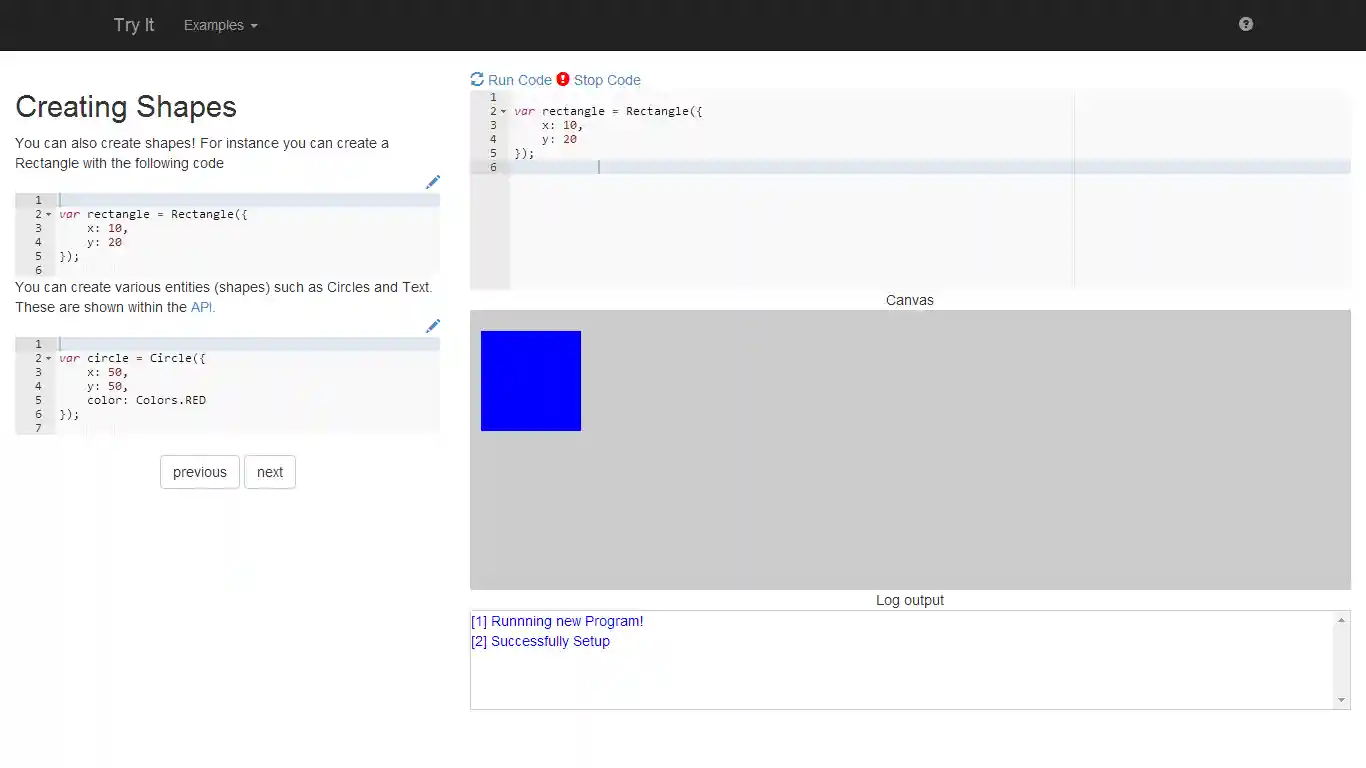This screenshot has width=1366, height=768.
Task: Collapse the rectangle block in main editor
Action: 503,112
